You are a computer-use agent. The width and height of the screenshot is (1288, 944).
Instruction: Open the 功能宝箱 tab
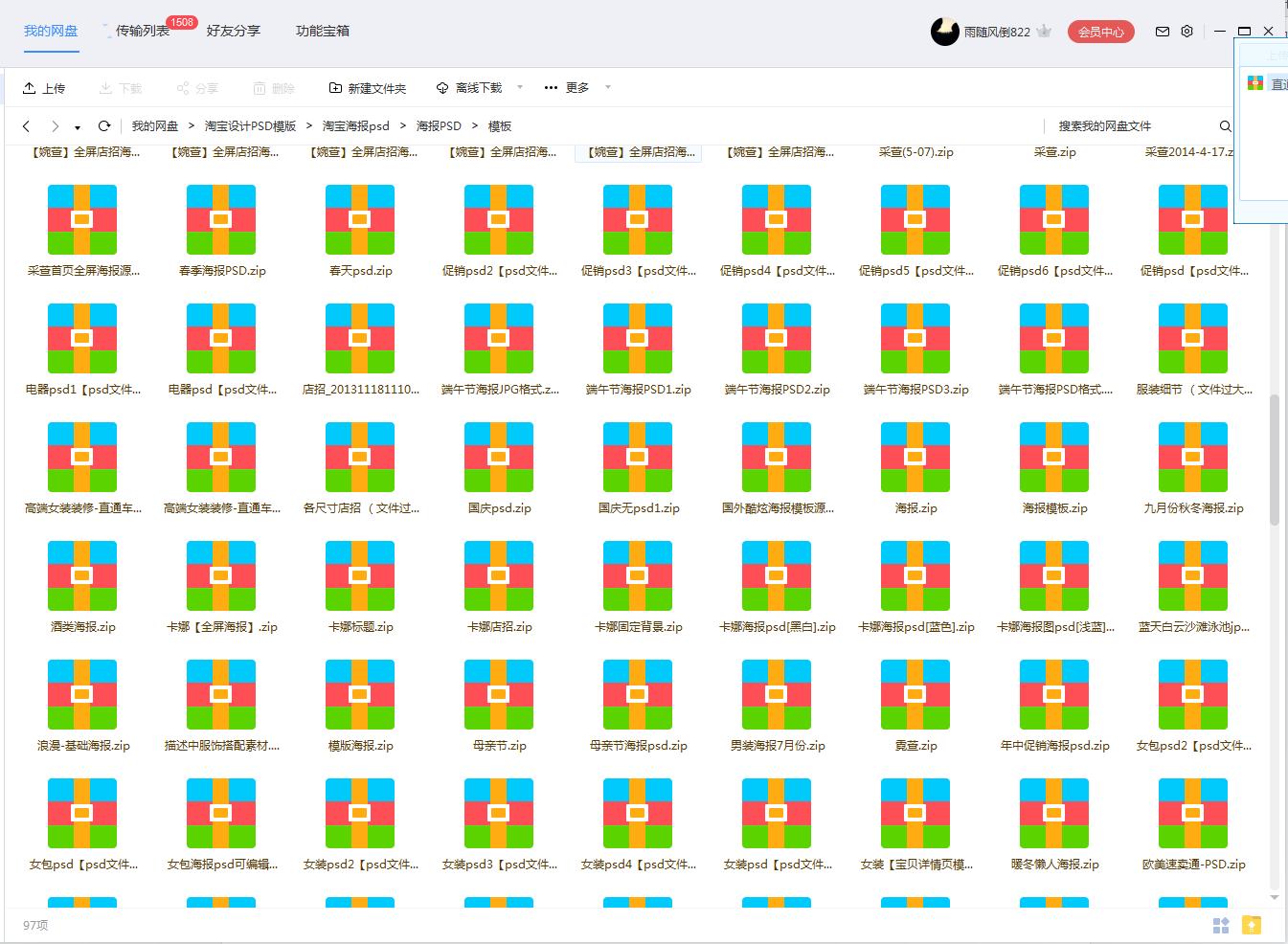coord(322,30)
